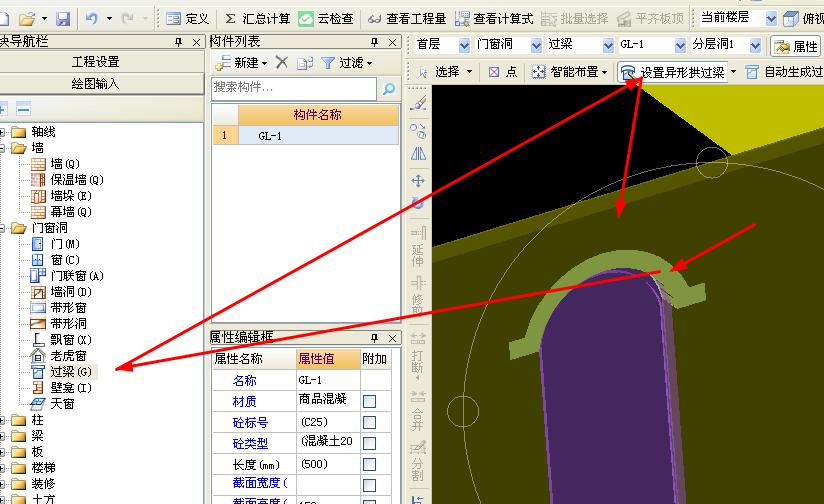Delete selected component with X icon
Screen dimensions: 824x504
point(282,63)
